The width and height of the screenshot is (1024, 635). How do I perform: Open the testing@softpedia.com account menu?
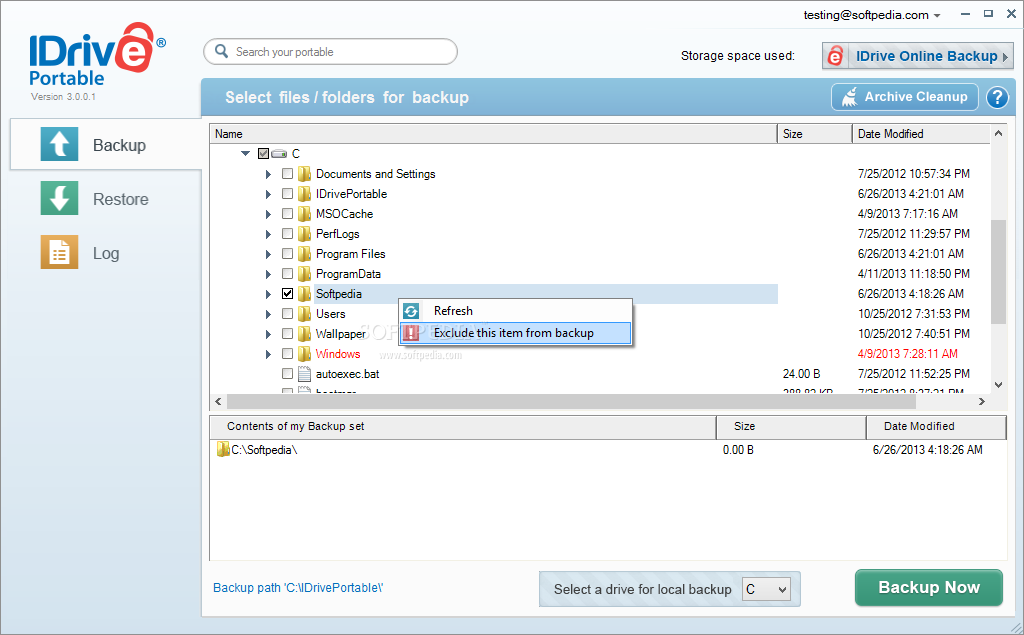click(x=872, y=15)
